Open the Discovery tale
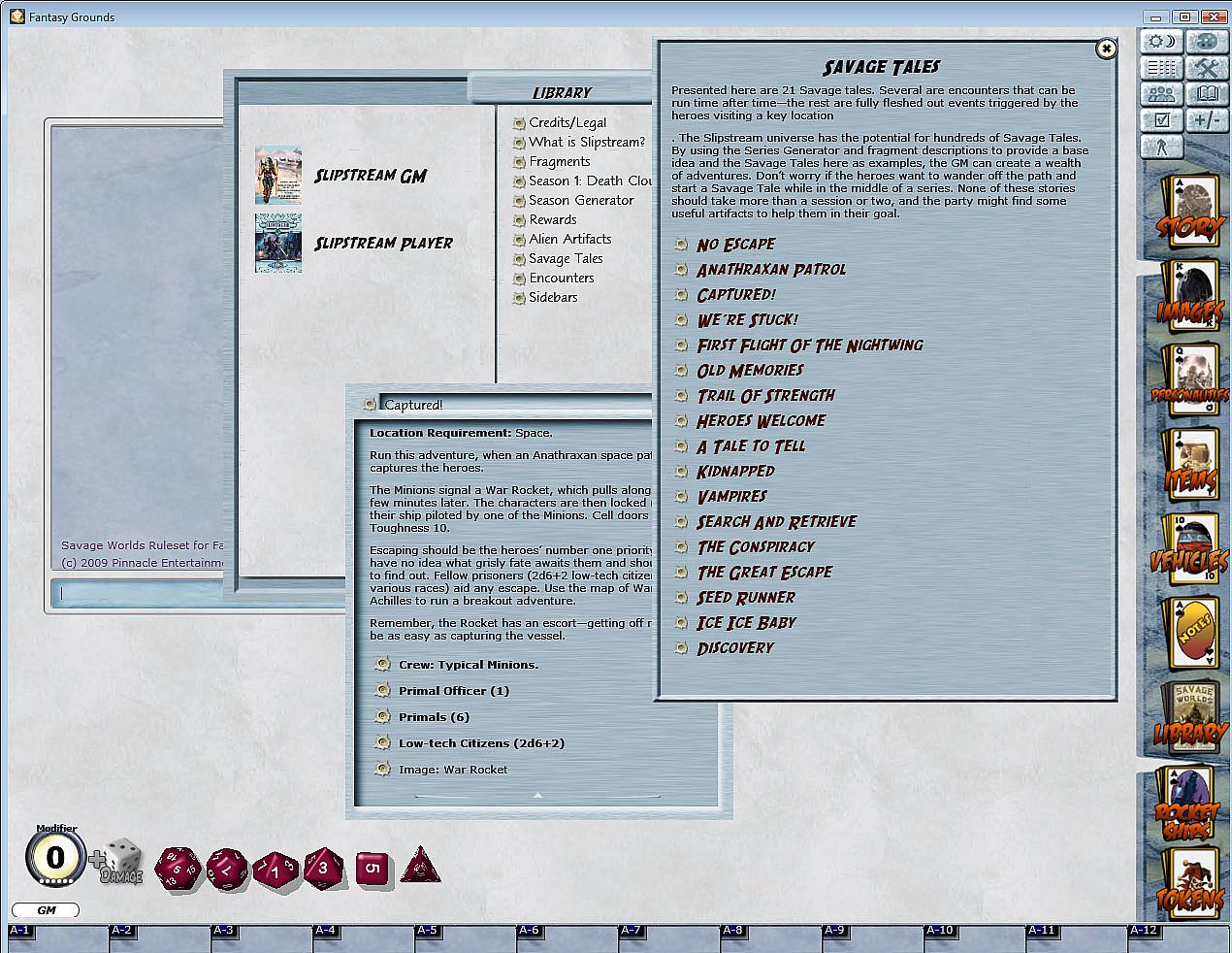Viewport: 1232px width, 953px height. 735,647
